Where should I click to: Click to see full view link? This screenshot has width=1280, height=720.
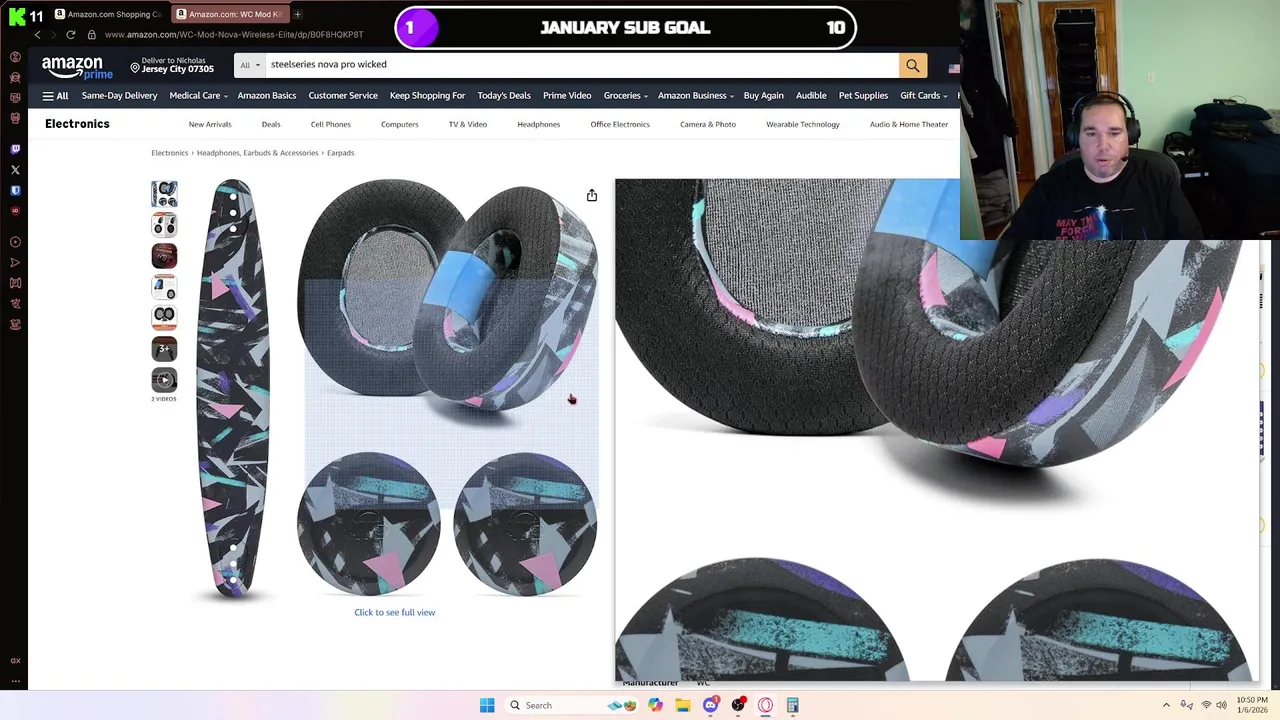point(395,612)
